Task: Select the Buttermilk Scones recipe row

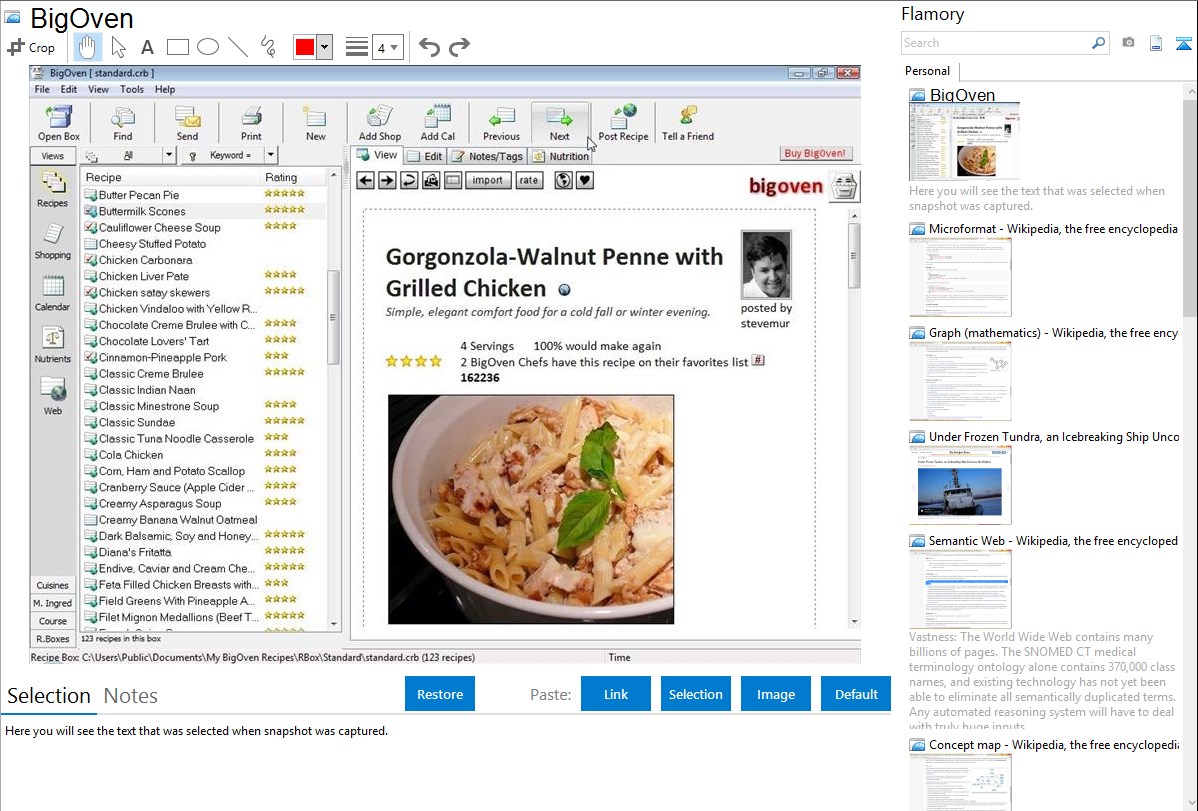Action: pyautogui.click(x=203, y=211)
